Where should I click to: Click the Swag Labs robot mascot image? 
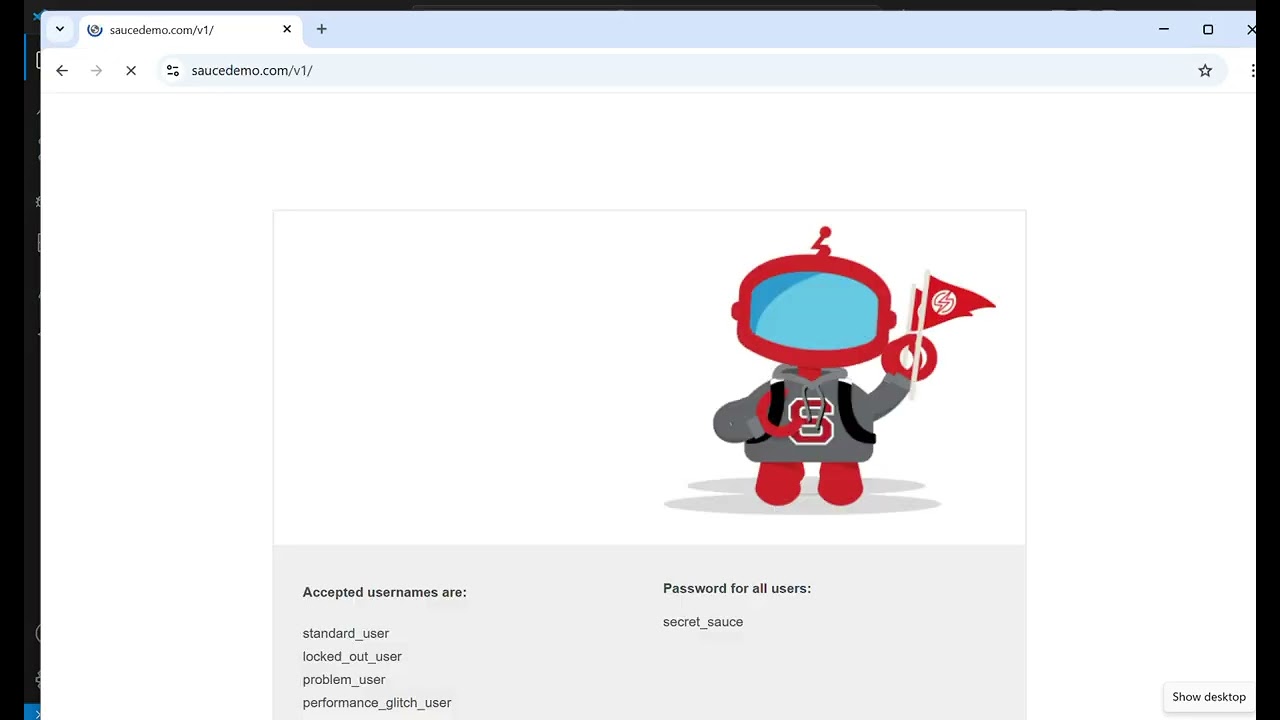pos(830,370)
